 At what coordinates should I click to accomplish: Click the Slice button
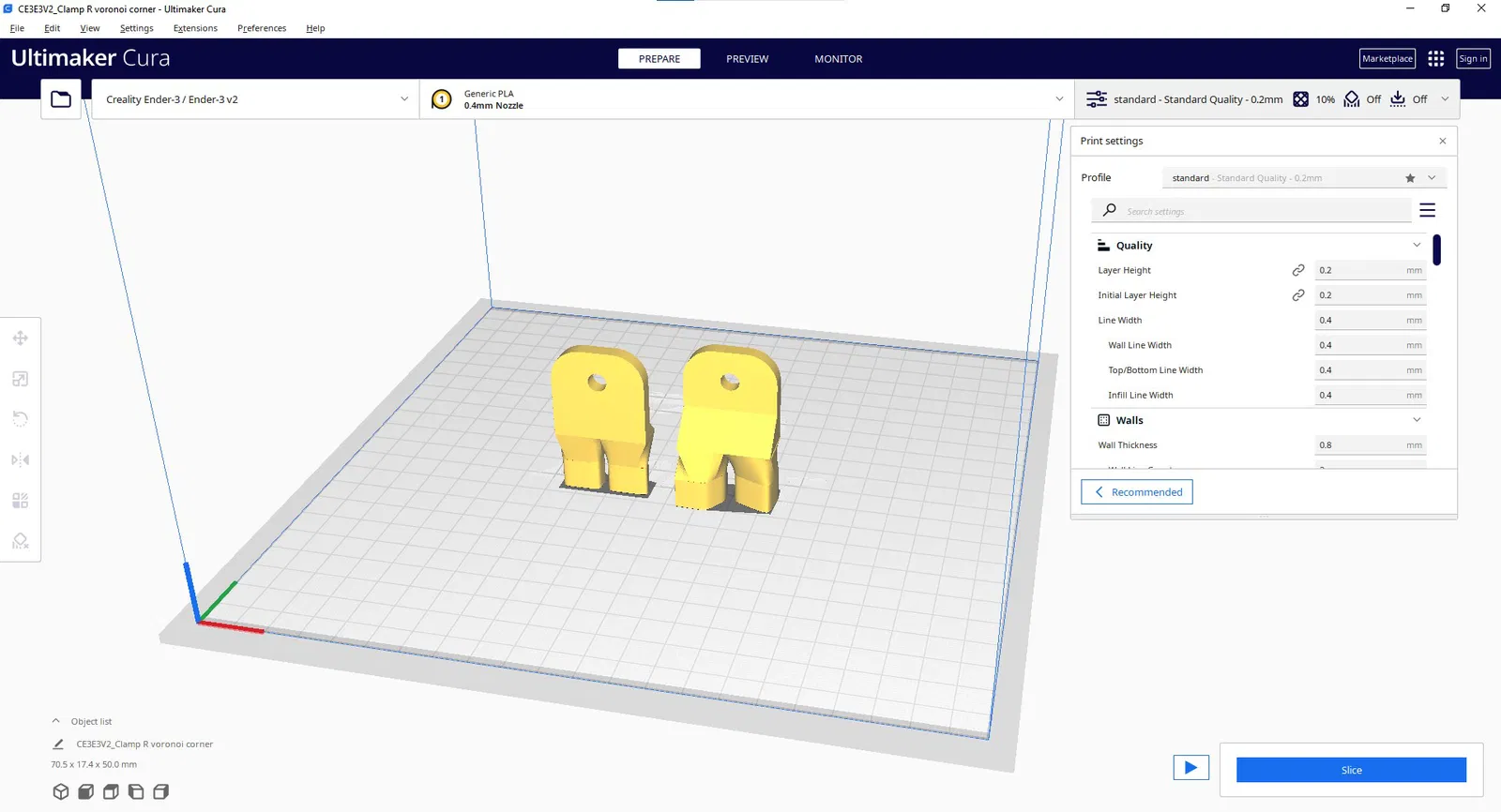[x=1351, y=770]
